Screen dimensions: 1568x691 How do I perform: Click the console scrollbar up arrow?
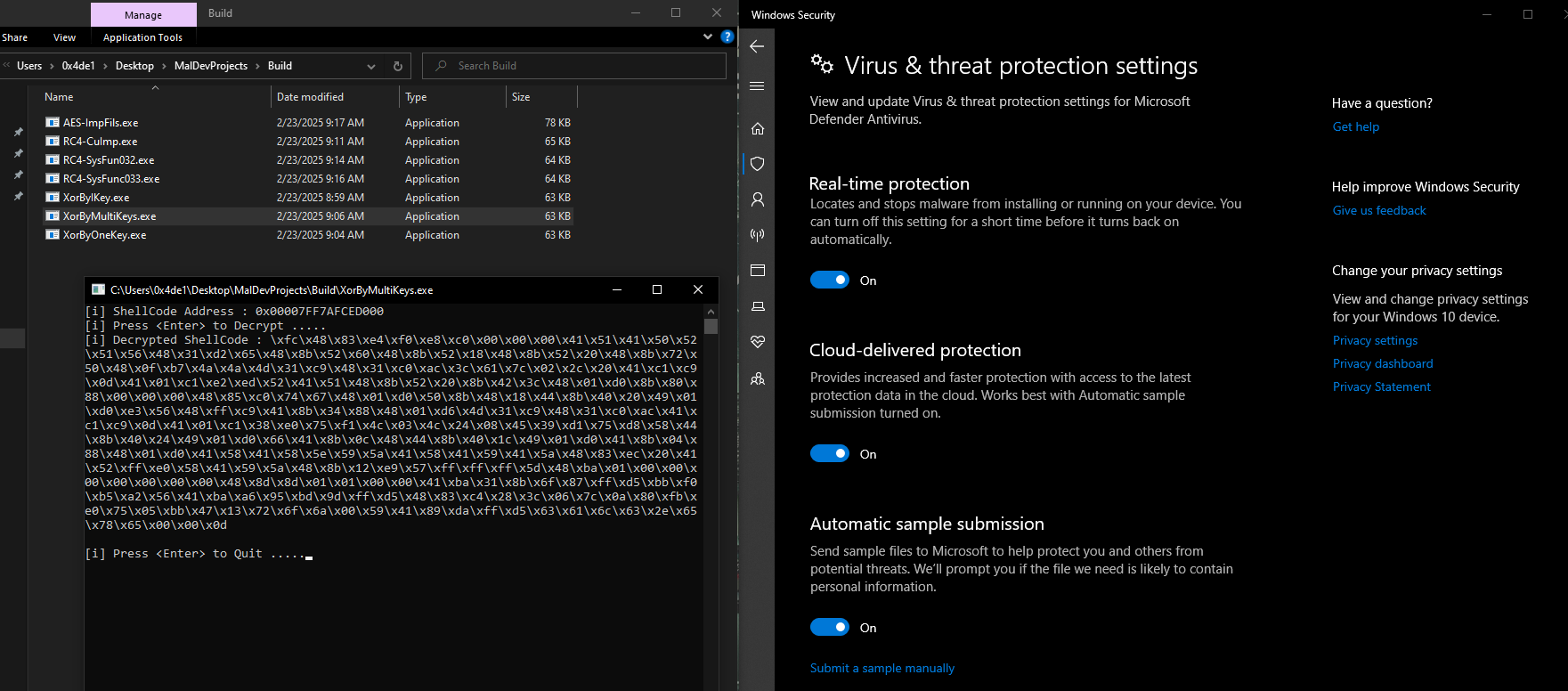point(711,312)
